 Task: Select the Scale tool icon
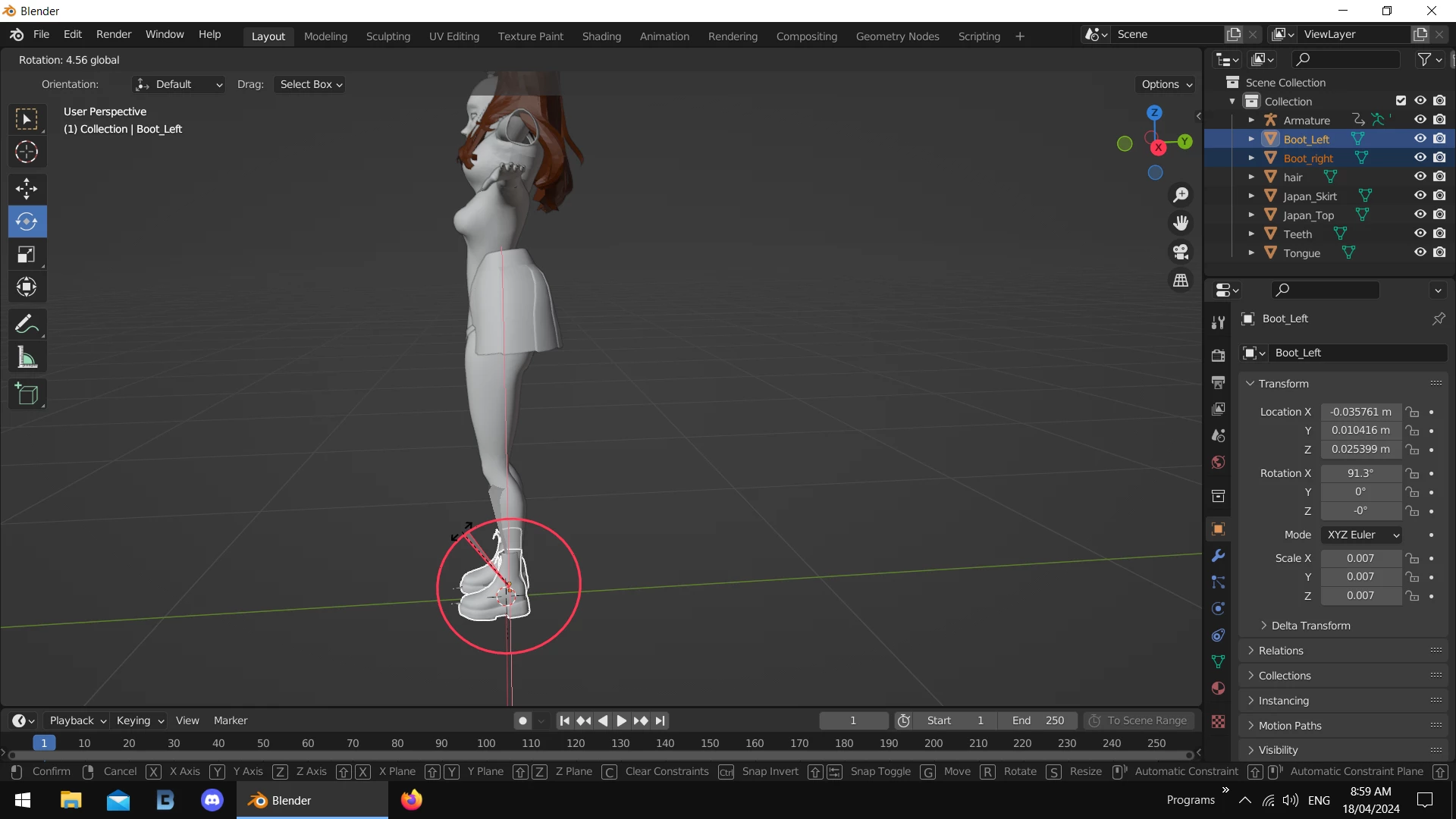tap(27, 255)
